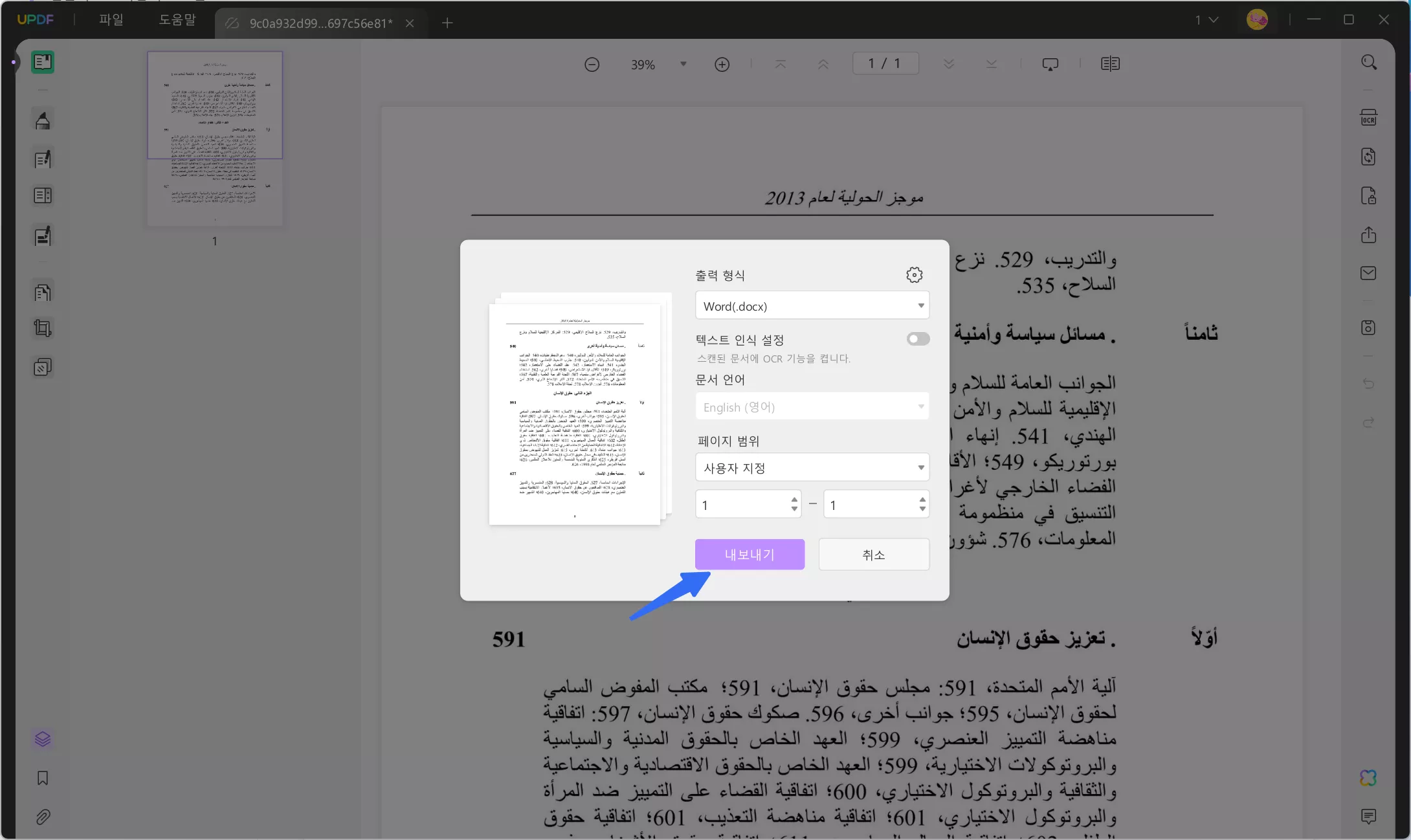Click the Undo icon in right sidebar
Screen dimensions: 1411x840
1368,384
